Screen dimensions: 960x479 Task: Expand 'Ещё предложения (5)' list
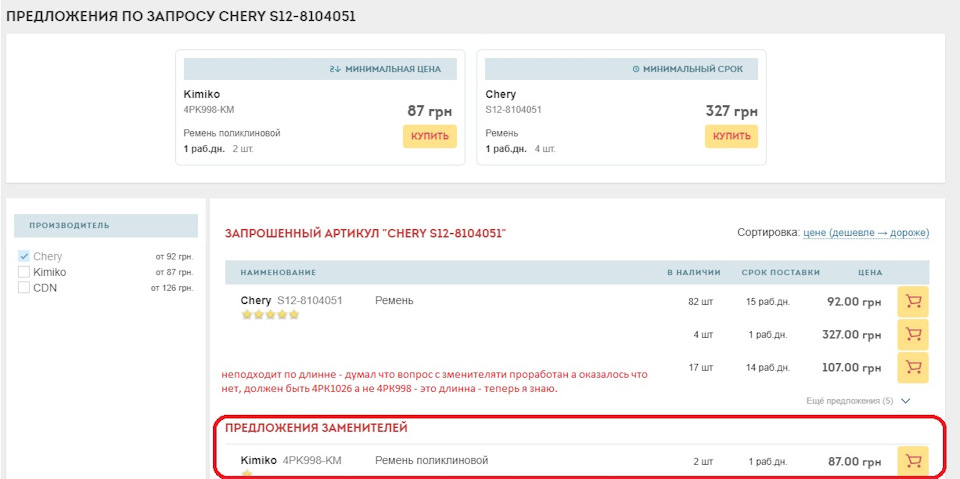[x=858, y=401]
